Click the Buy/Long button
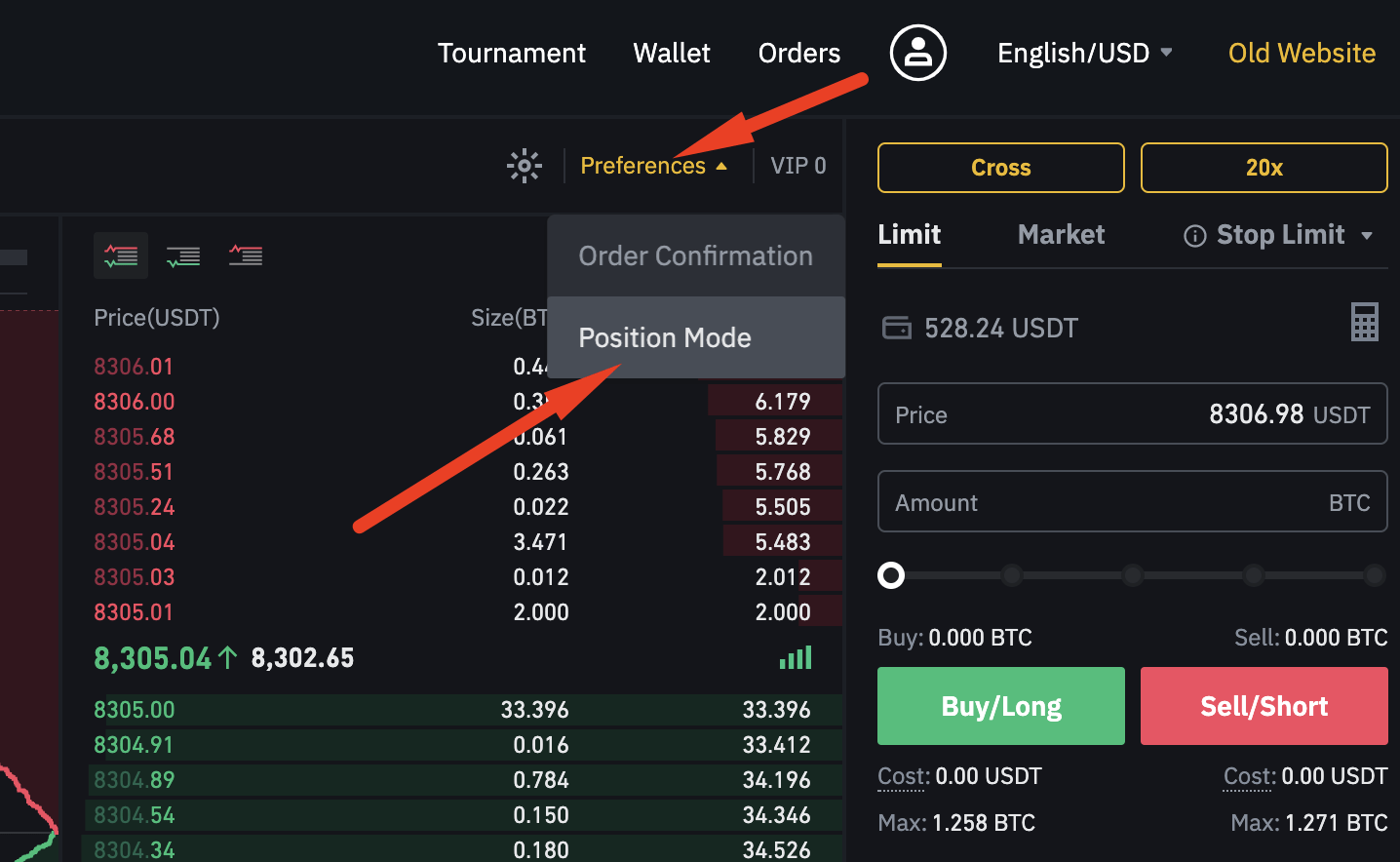Viewport: 1400px width, 862px height. pos(1001,706)
